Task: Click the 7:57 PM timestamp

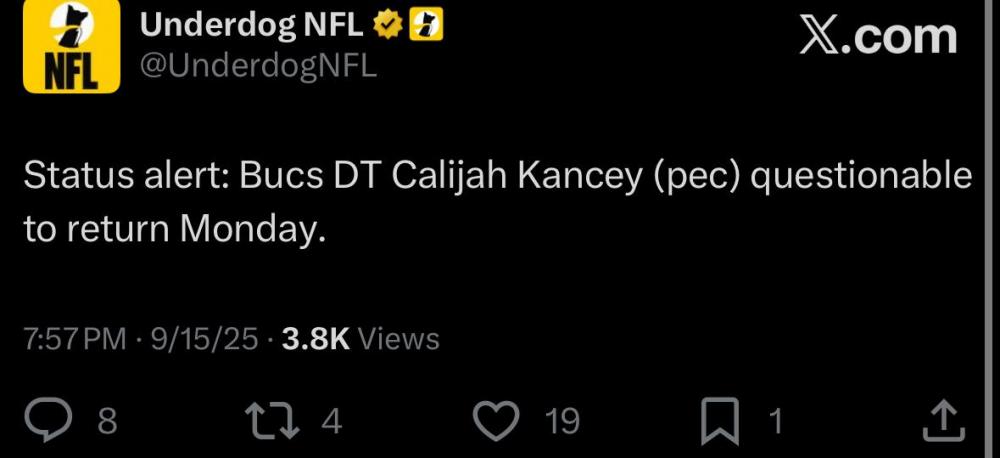Action: tap(73, 339)
